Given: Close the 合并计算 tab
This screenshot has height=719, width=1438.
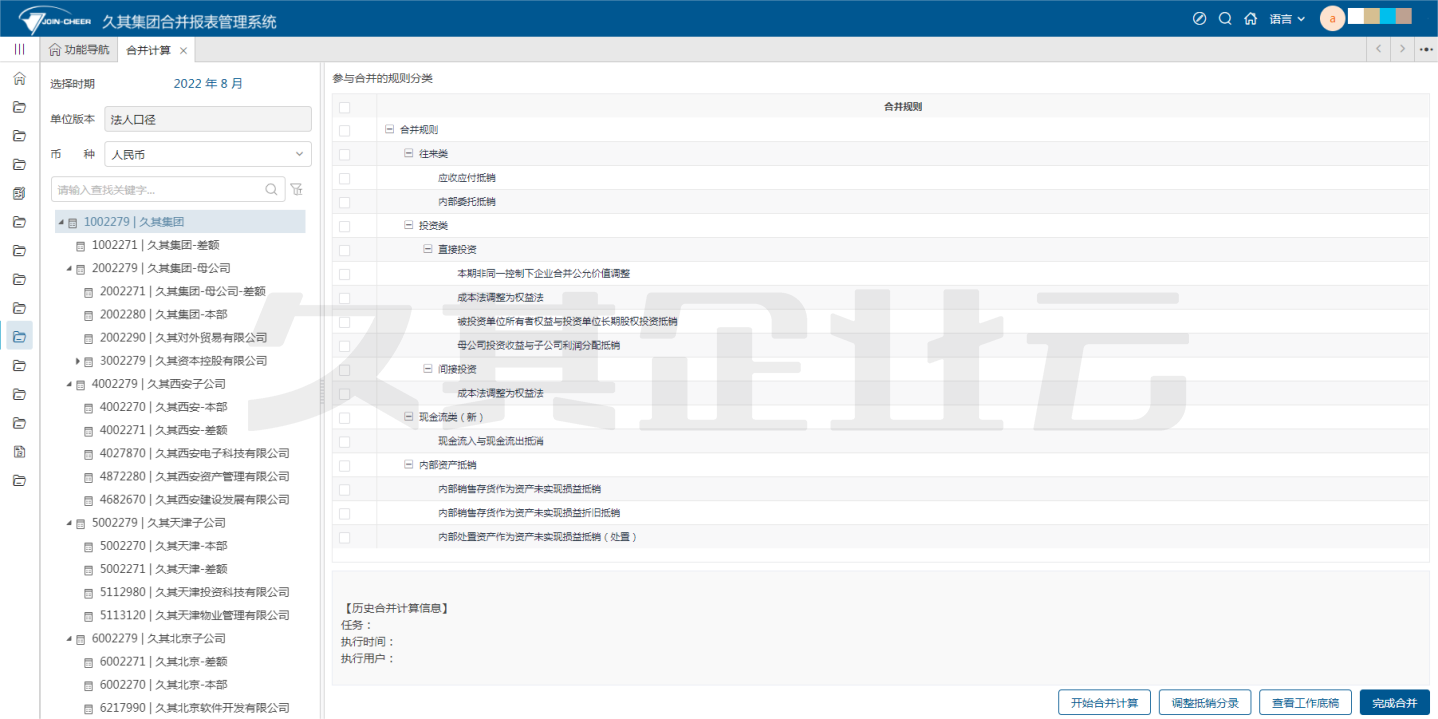Looking at the screenshot, I should (183, 51).
